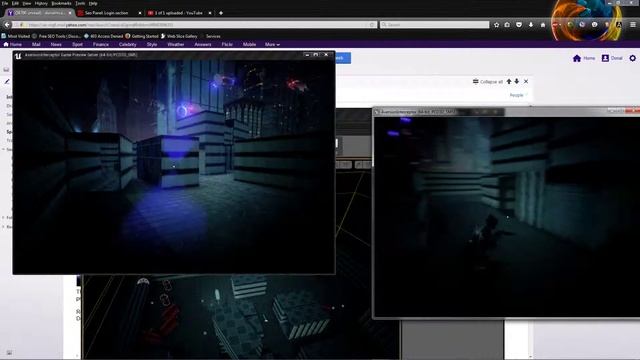Click the letter A extension icon
Image resolution: width=640 pixels, height=360 pixels.
pos(619,25)
